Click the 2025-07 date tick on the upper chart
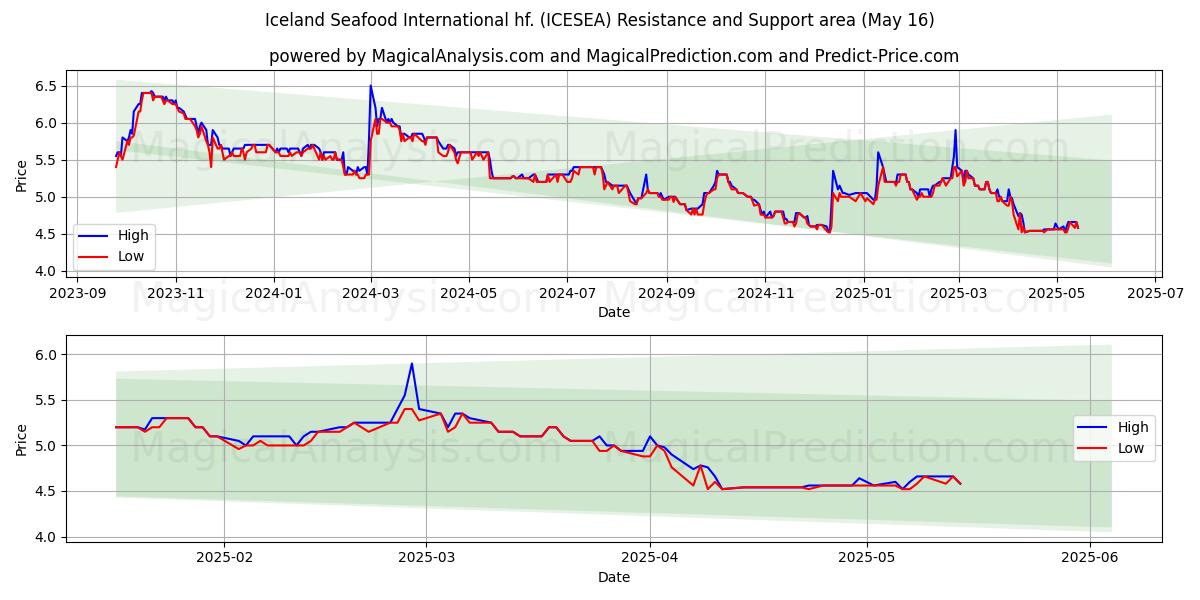Screen dimensions: 1200x600 click(x=1154, y=292)
